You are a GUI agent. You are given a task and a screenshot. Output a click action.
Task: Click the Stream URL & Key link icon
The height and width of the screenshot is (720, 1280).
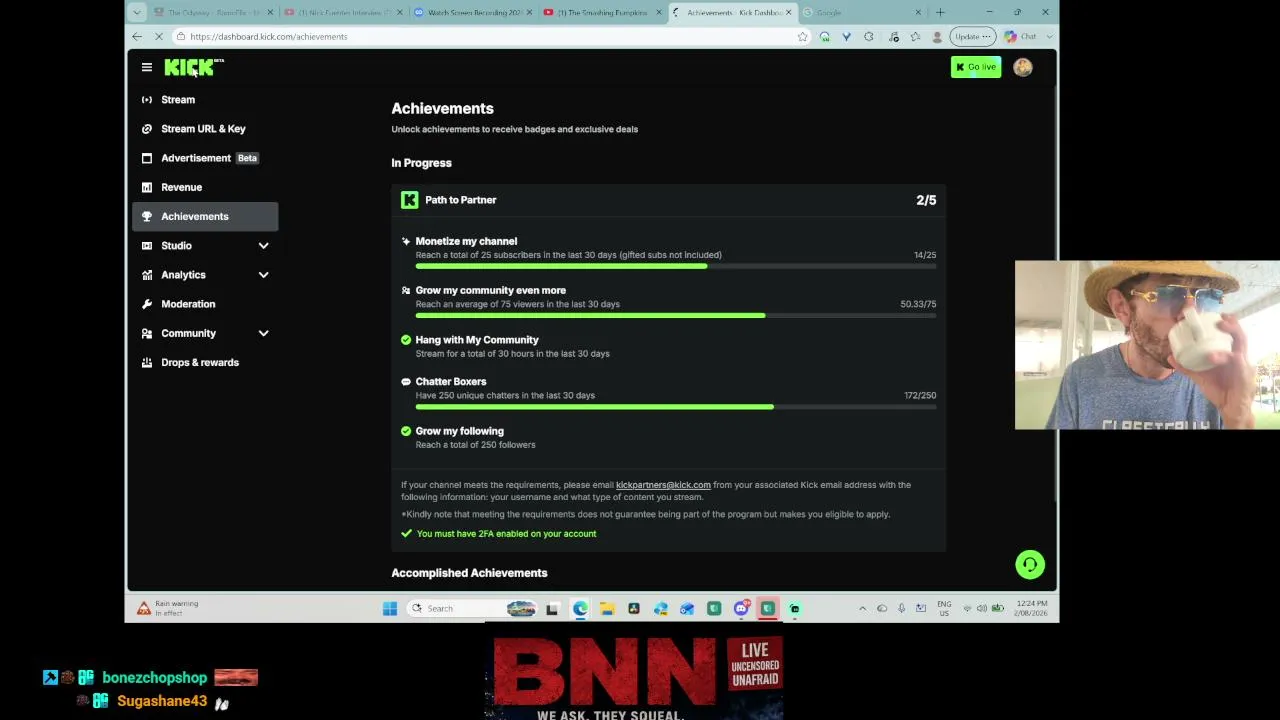[147, 129]
